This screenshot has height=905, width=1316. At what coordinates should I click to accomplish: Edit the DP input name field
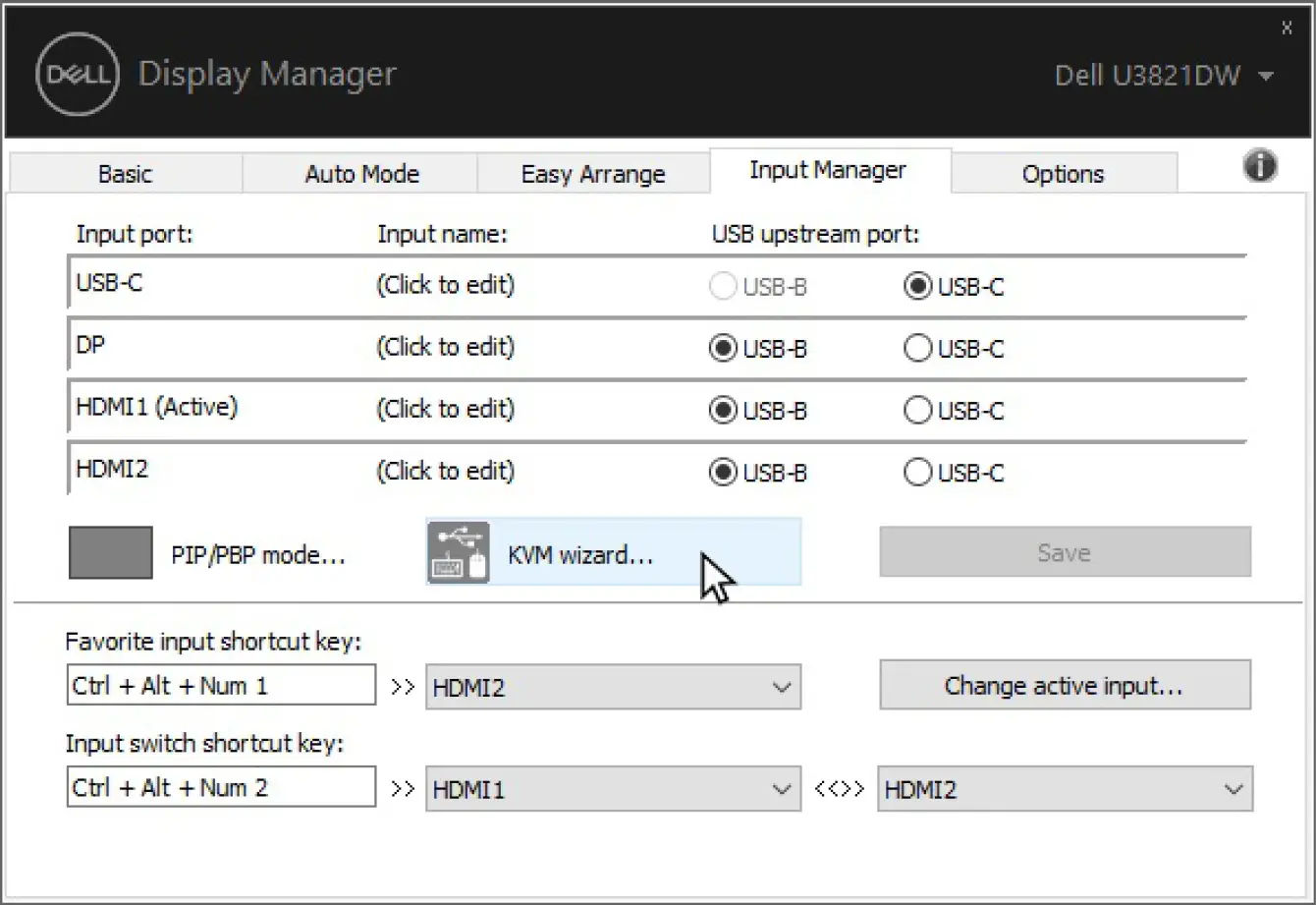point(445,347)
